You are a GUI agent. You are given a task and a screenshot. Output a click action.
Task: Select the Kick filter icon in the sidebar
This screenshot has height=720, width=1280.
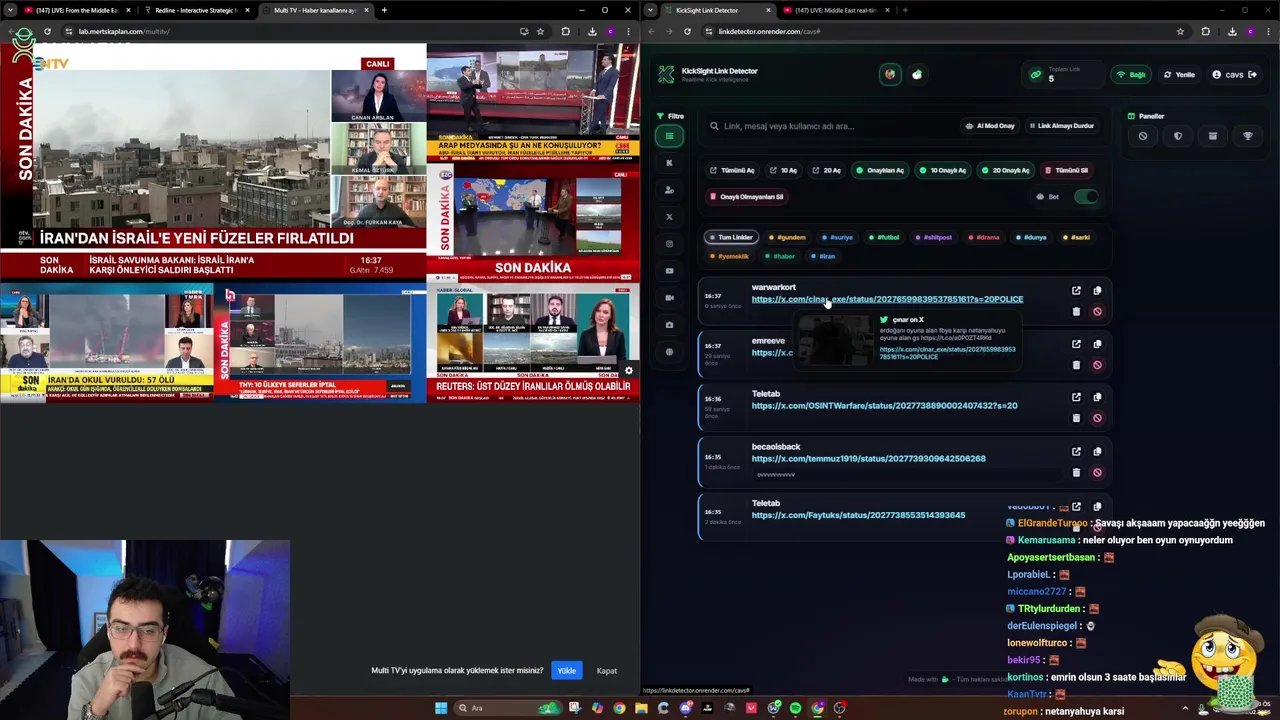click(669, 163)
